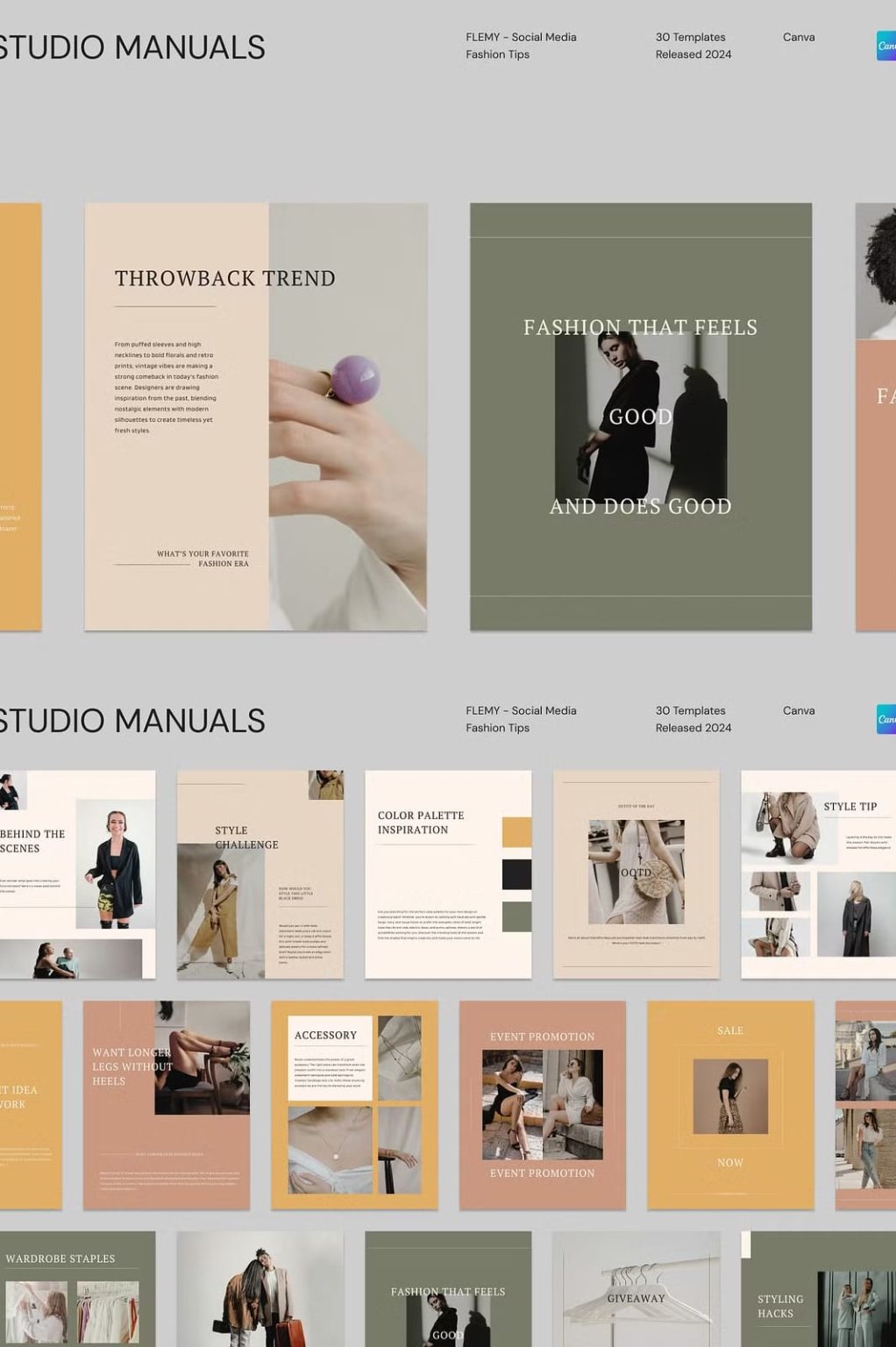
Task: Pick the olive green swatch in Color Palette card
Action: 517,916
